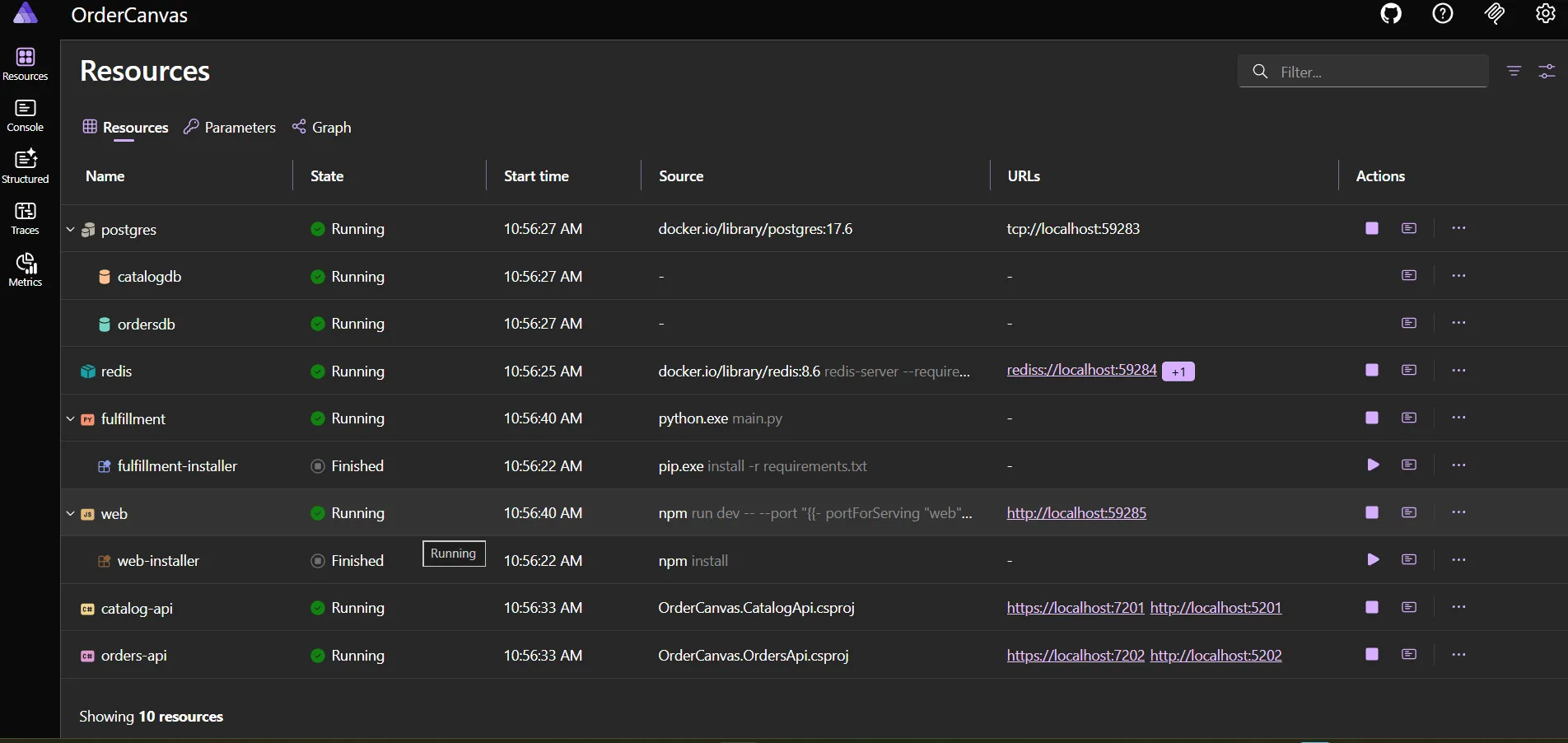View console logs for the redis resource
The width and height of the screenshot is (1568, 743).
1409,371
